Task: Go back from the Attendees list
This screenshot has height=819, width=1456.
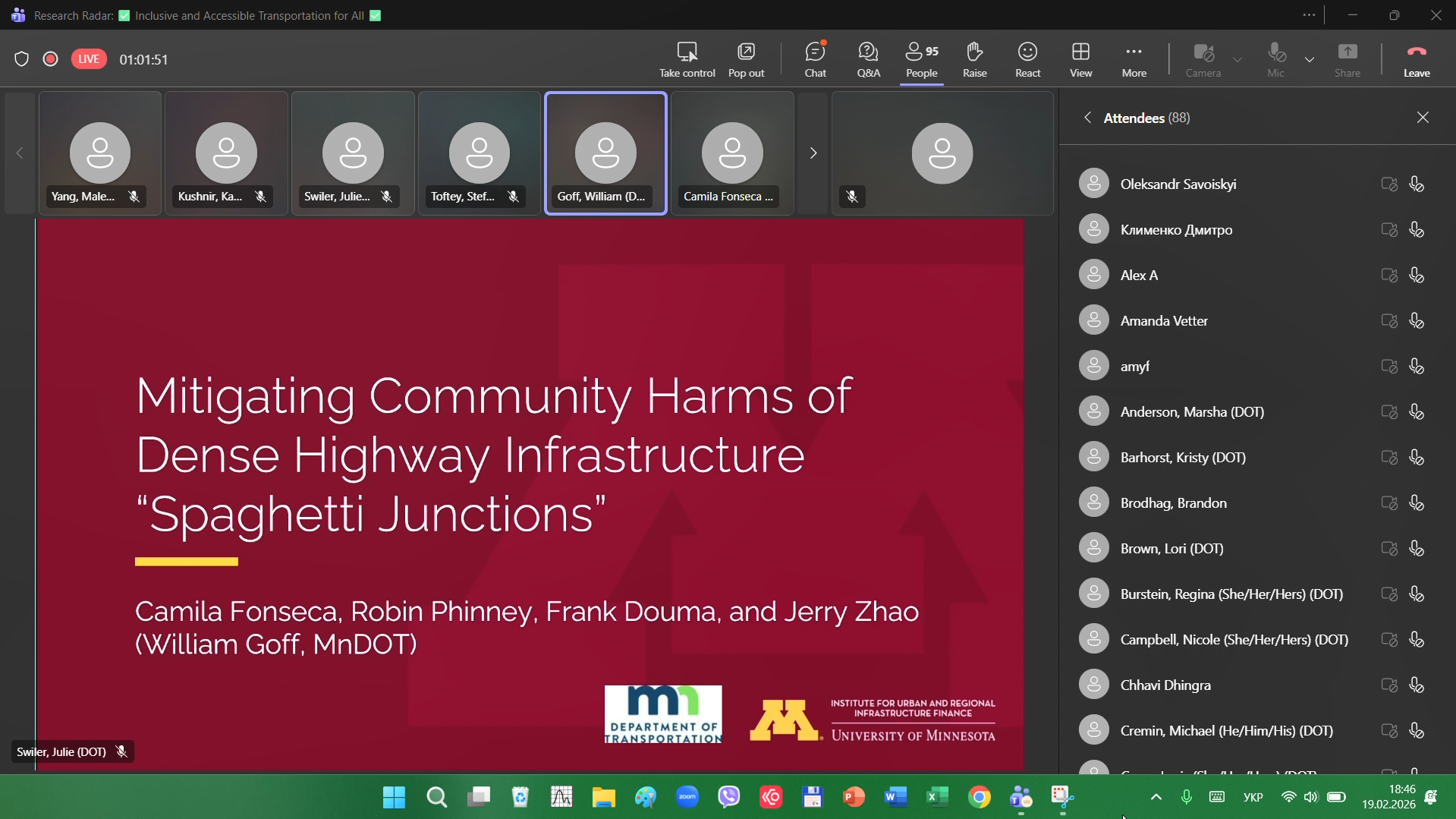Action: pyautogui.click(x=1087, y=118)
